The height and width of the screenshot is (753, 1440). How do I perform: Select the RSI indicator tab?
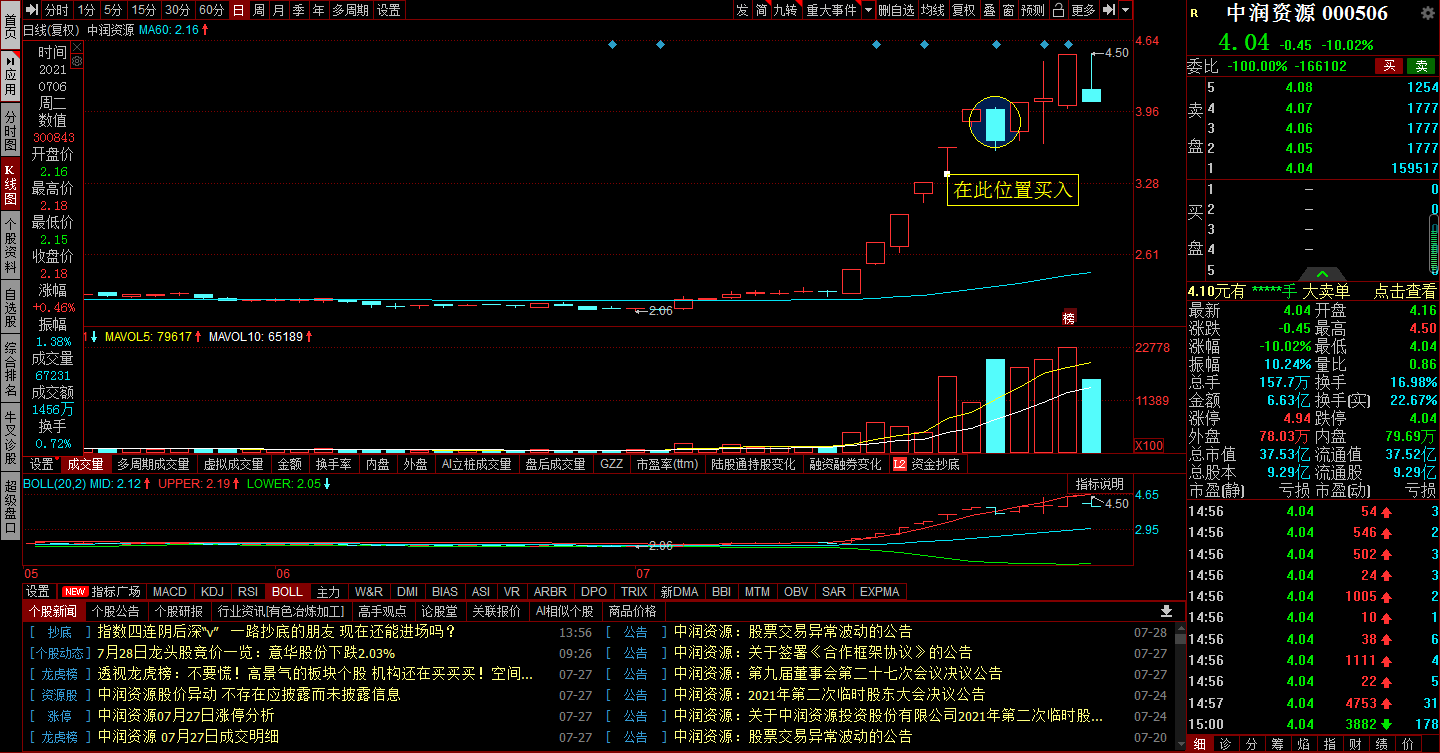click(x=248, y=592)
